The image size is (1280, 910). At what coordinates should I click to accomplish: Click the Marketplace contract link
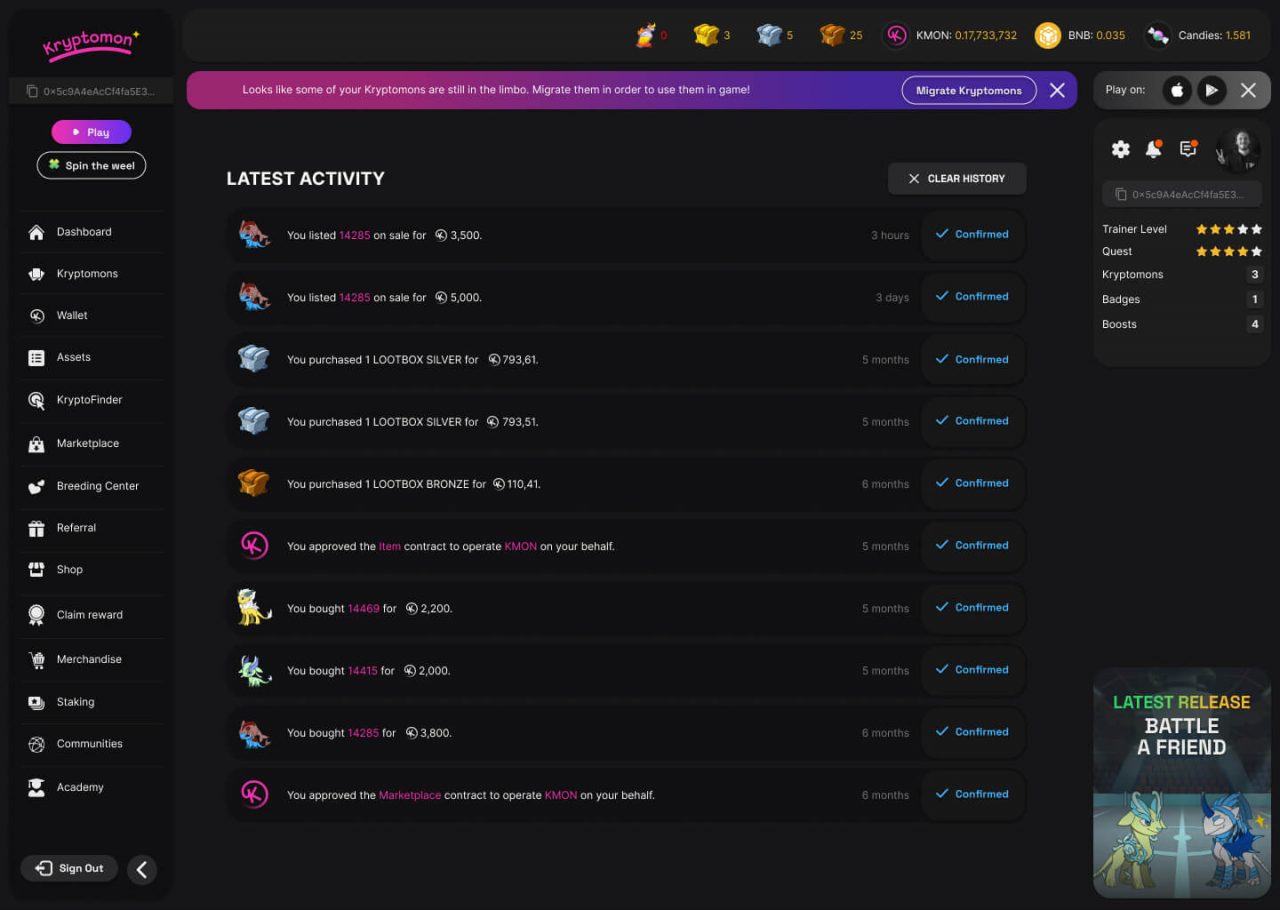point(410,796)
